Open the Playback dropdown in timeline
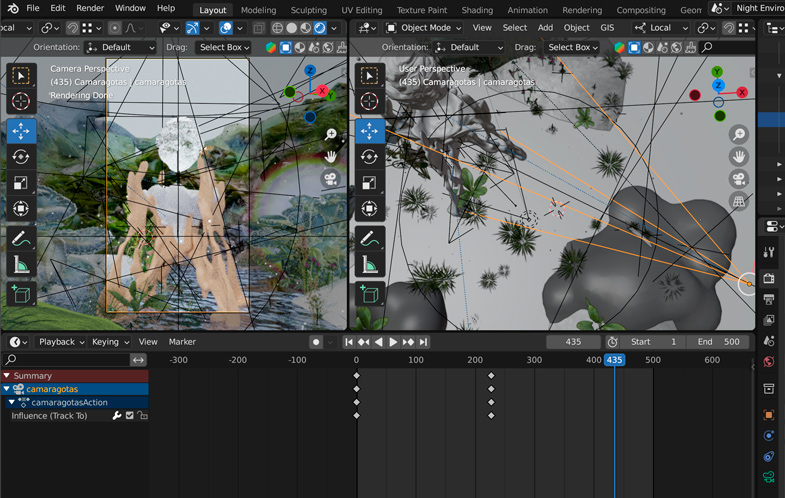This screenshot has width=785, height=498. point(60,342)
